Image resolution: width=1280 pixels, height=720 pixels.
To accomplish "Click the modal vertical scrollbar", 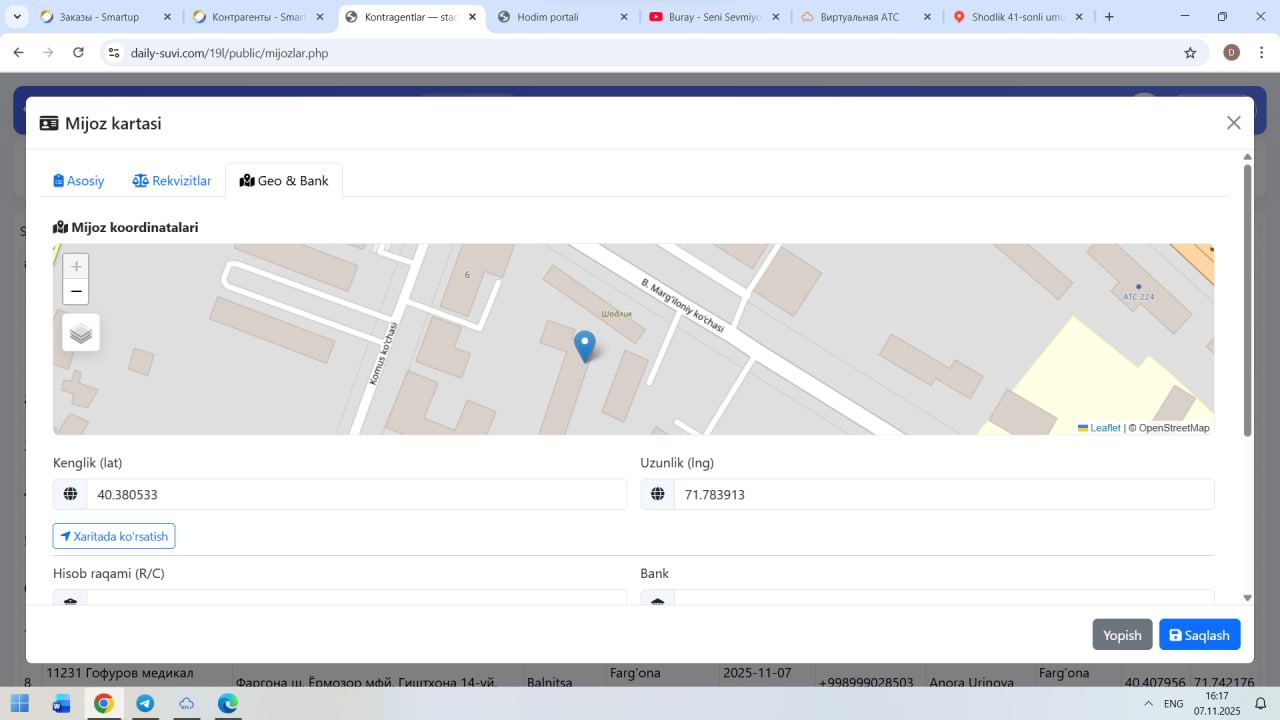I will coord(1247,300).
